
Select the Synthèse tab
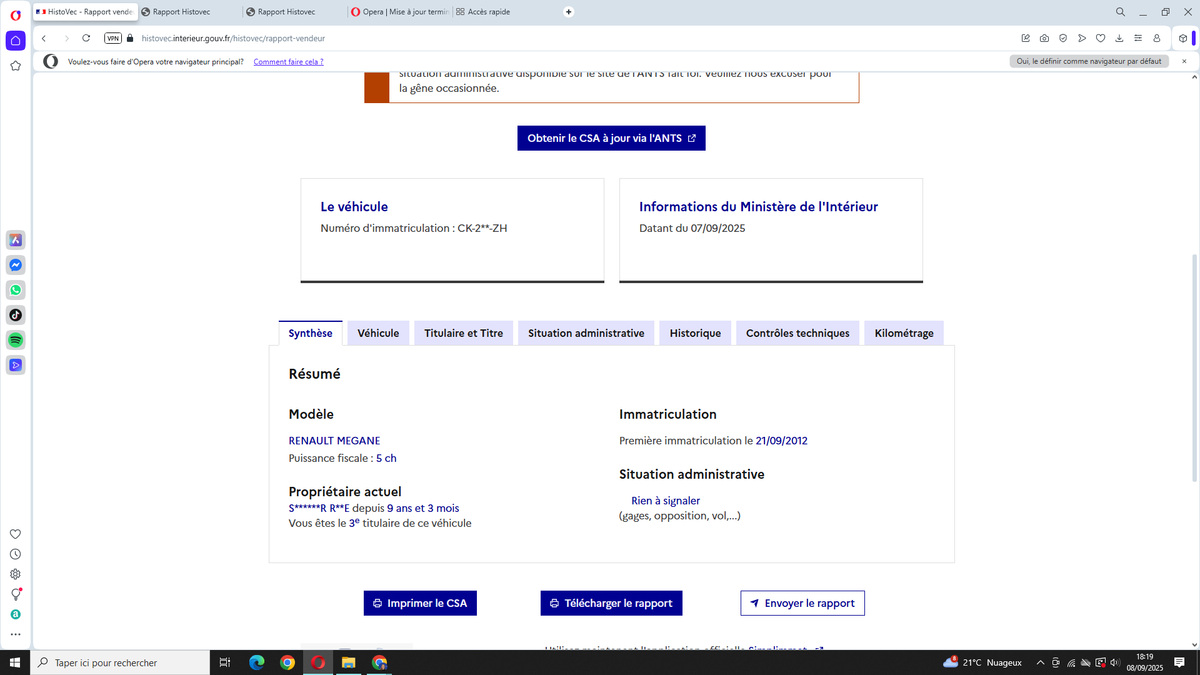pos(310,333)
